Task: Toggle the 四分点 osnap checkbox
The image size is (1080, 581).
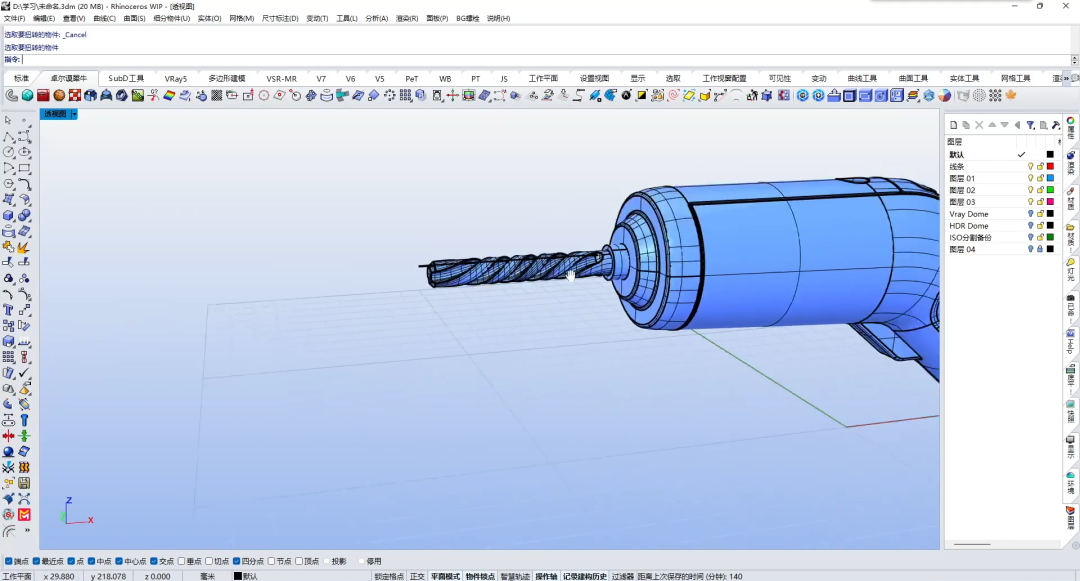Action: [236, 561]
